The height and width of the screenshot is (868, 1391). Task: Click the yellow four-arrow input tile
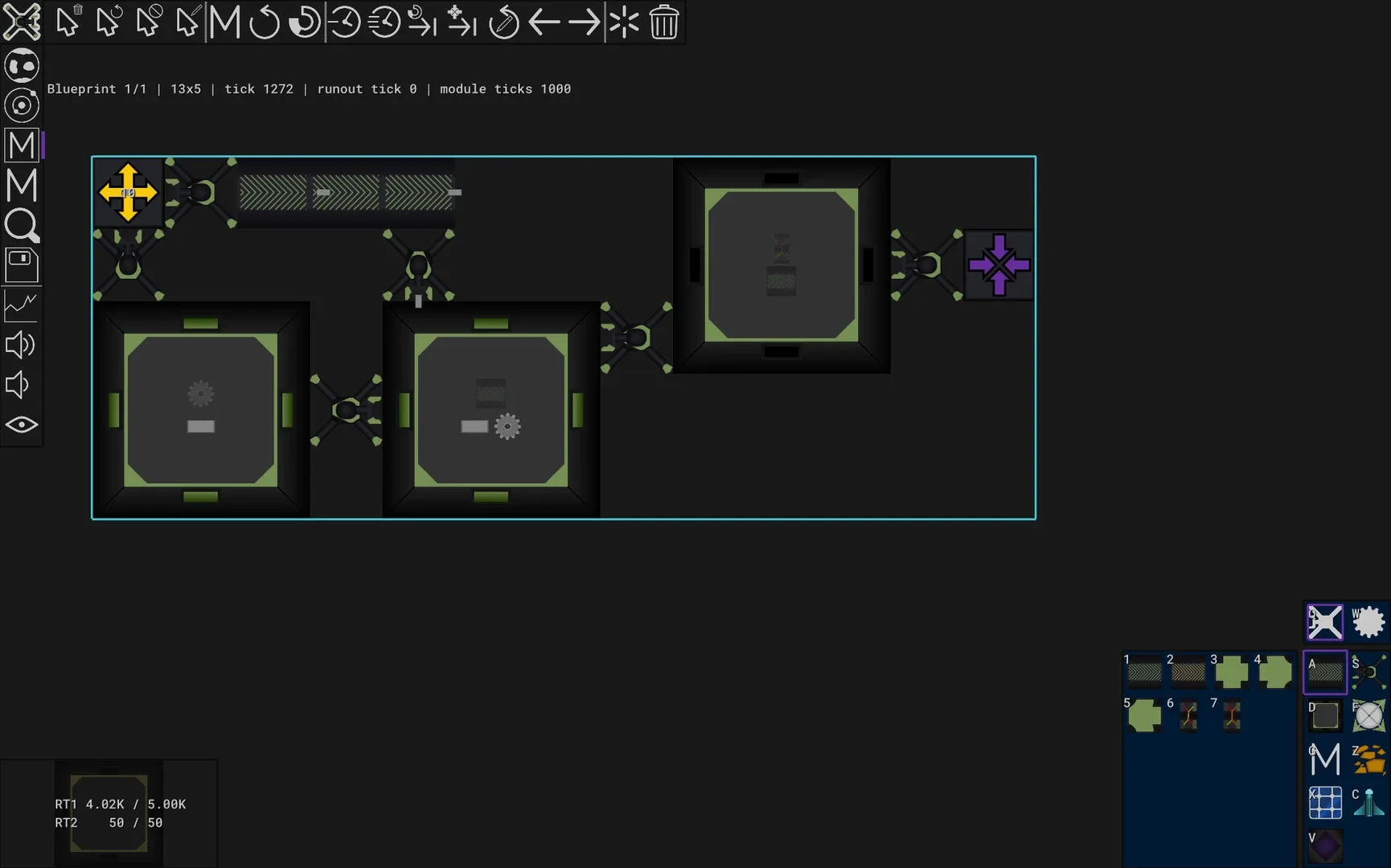click(128, 193)
